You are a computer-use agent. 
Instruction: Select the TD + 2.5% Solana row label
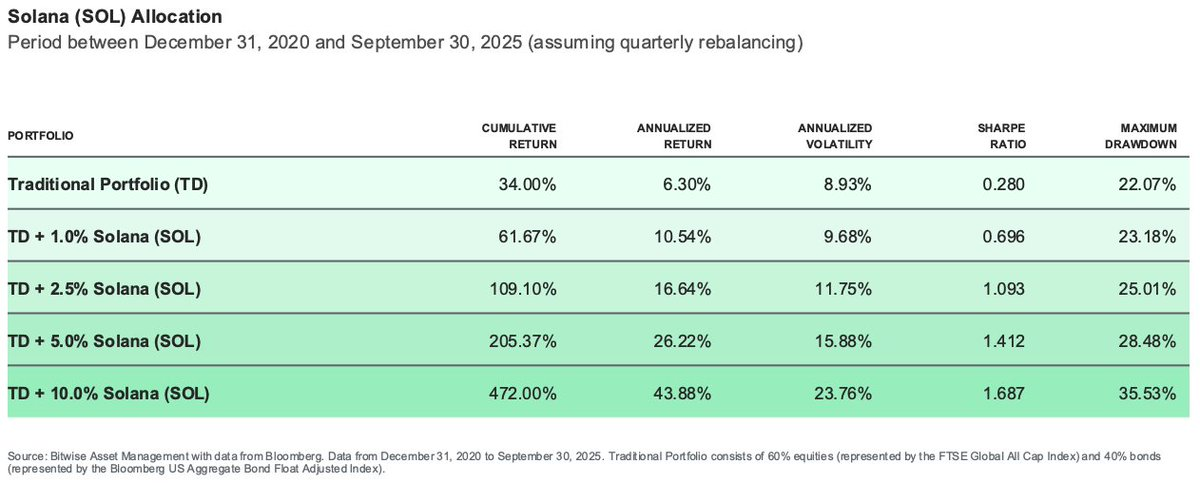[104, 289]
